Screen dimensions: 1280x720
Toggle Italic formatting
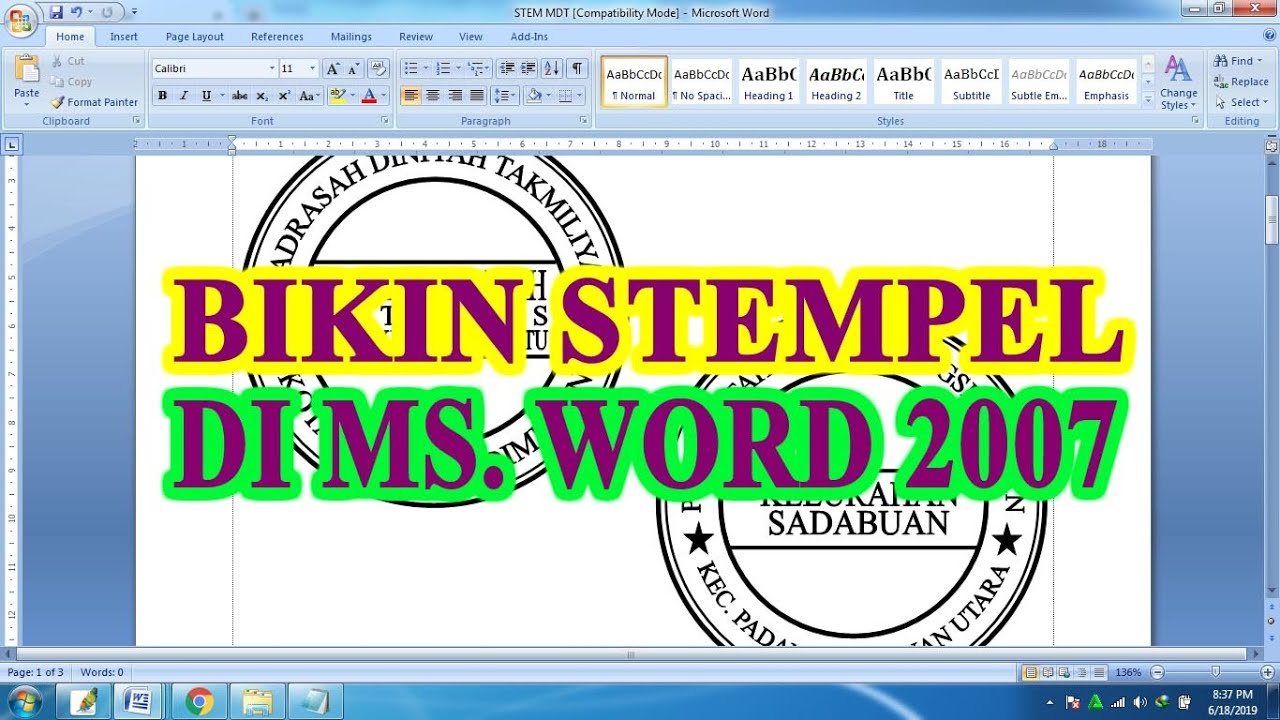pyautogui.click(x=184, y=96)
